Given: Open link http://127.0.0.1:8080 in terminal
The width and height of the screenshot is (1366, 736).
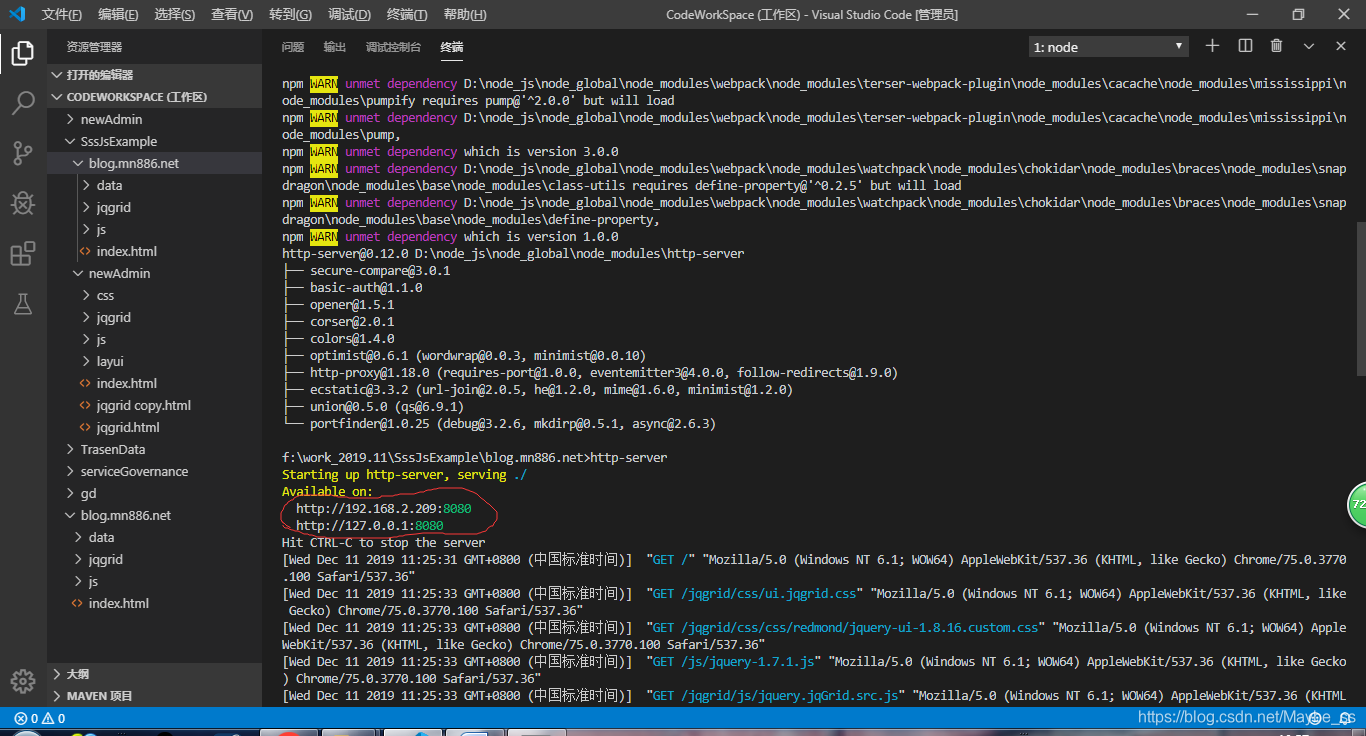Looking at the screenshot, I should [x=370, y=526].
